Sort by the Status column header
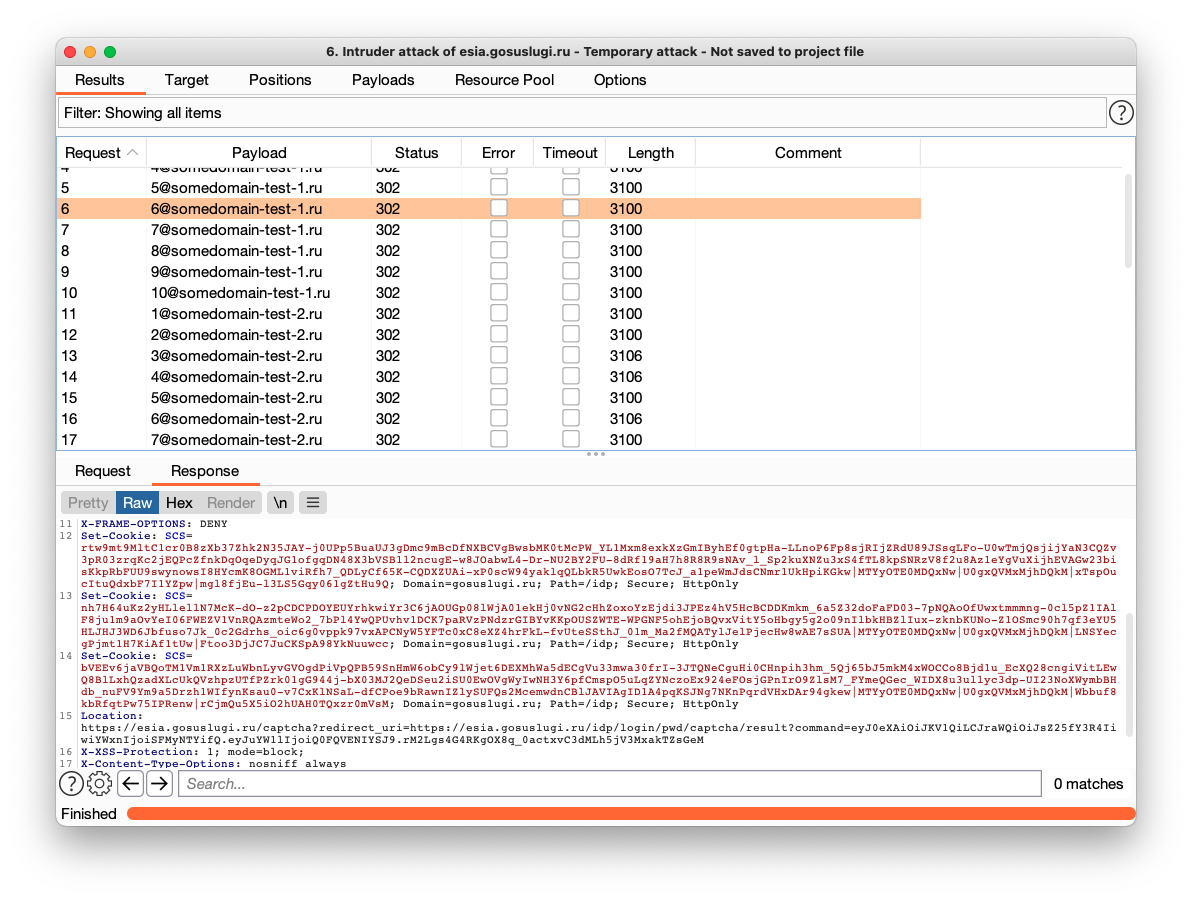Screen dimensions: 1192x900 click(417, 153)
